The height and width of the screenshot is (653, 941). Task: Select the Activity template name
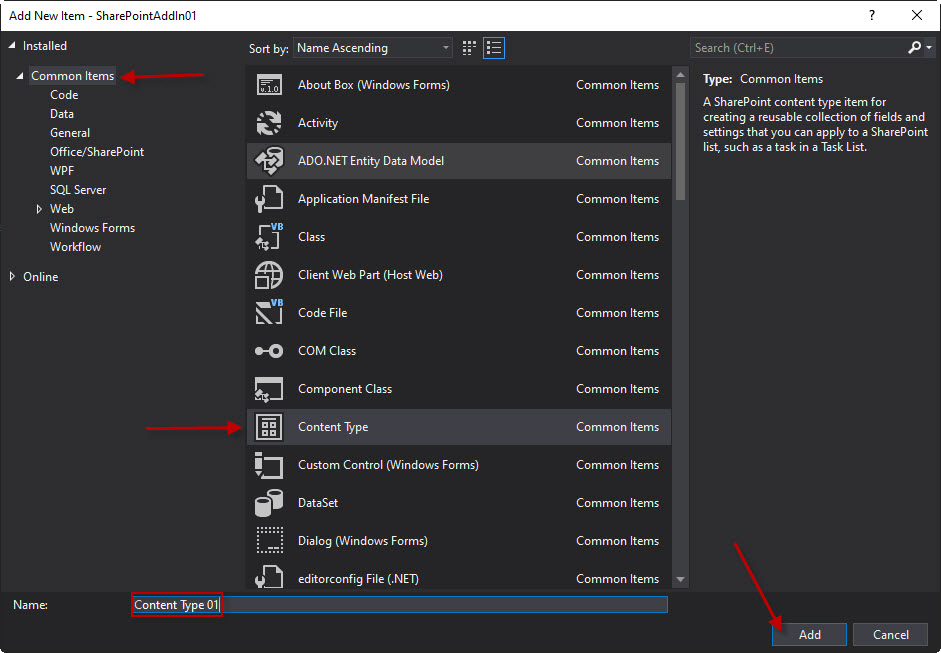click(x=318, y=123)
